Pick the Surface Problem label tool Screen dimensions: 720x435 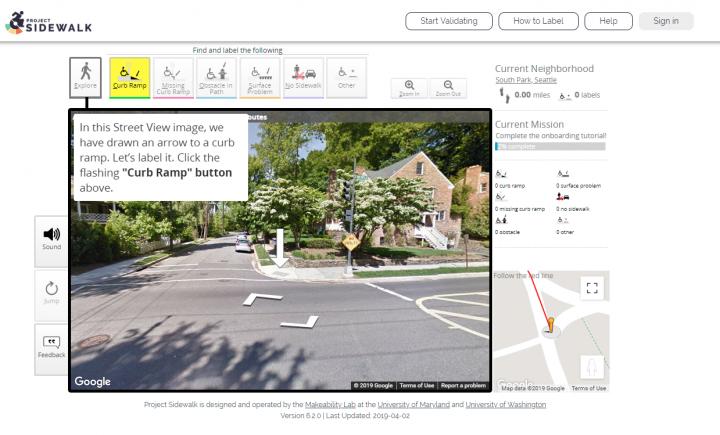[x=260, y=76]
